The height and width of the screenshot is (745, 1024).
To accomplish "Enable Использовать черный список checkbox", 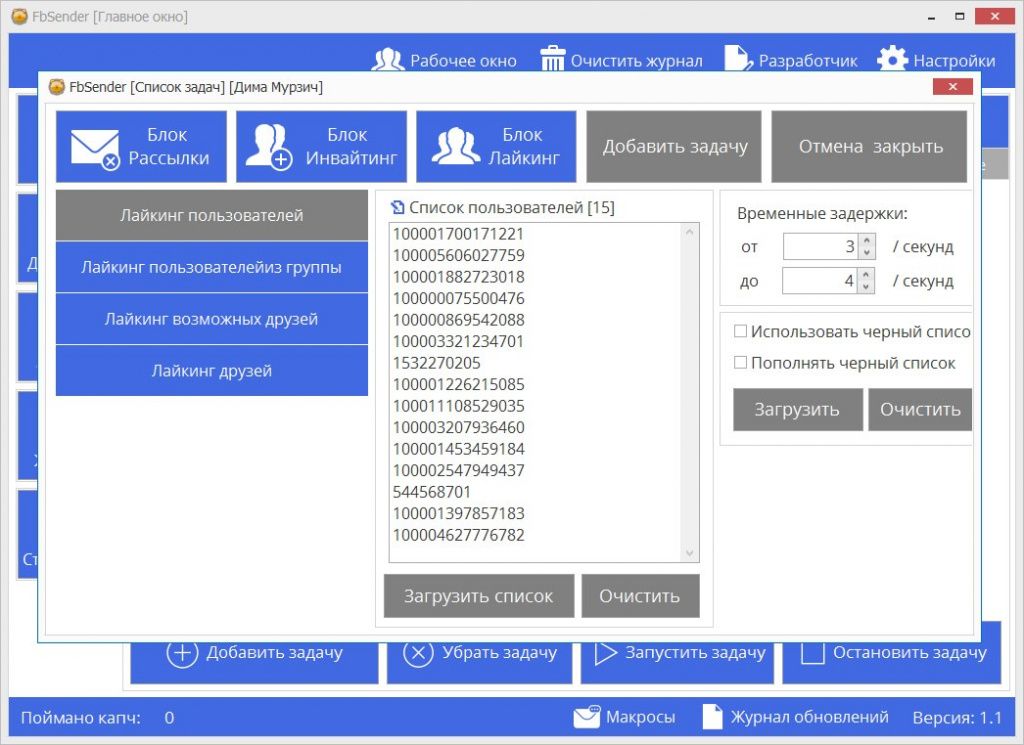I will click(740, 331).
